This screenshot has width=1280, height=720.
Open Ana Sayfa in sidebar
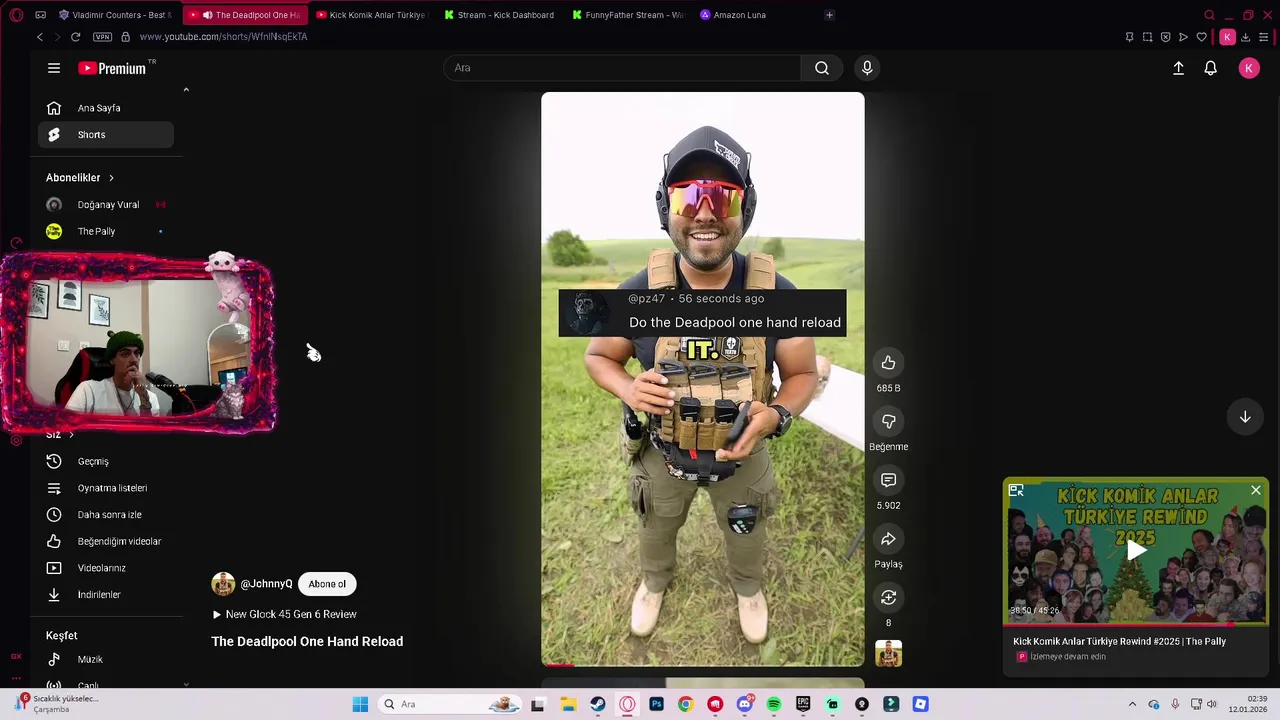point(106,108)
